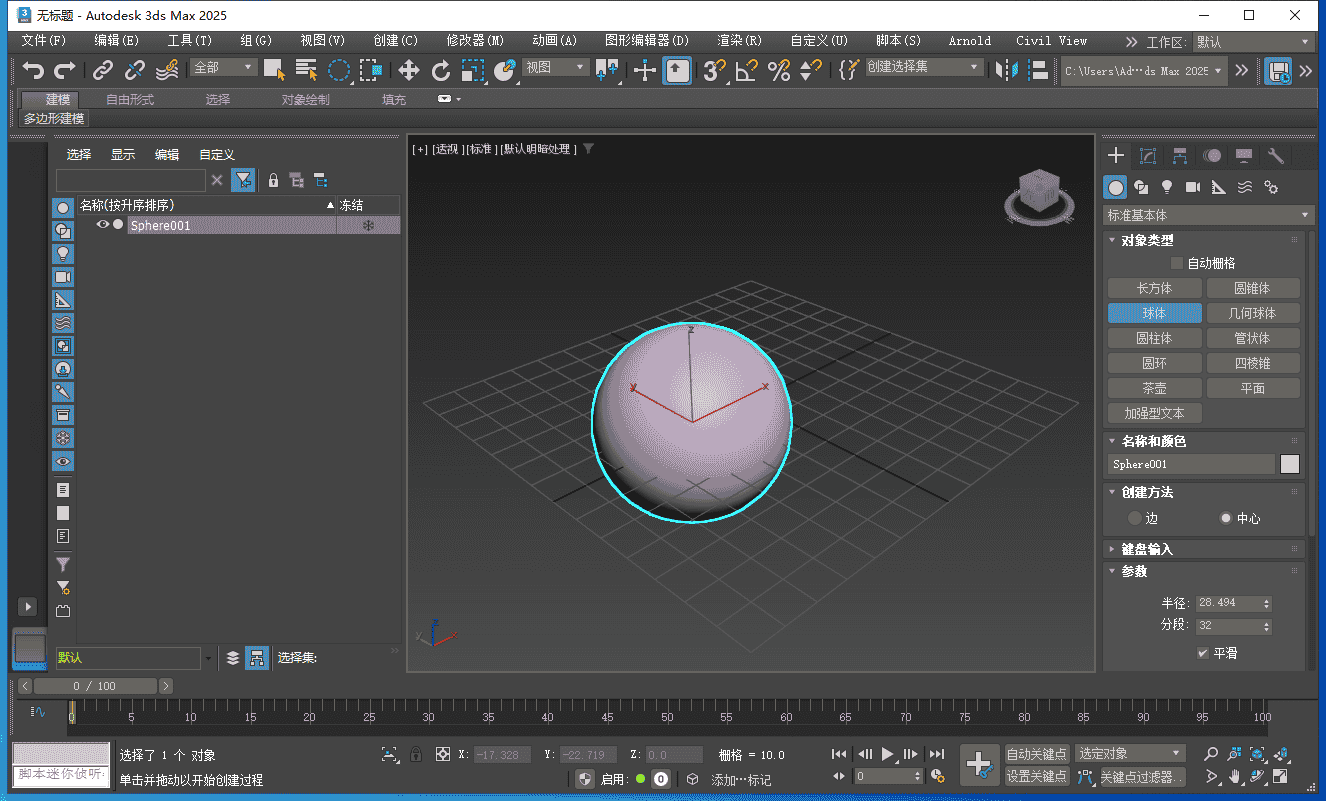
Task: Open the Hierarchy command panel
Action: pyautogui.click(x=1180, y=155)
